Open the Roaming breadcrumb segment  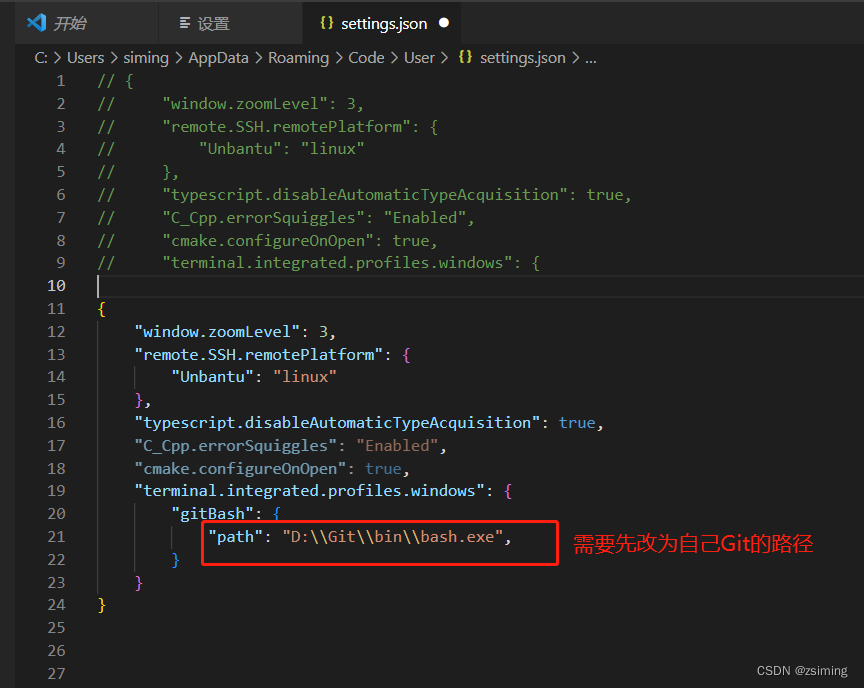tap(299, 58)
